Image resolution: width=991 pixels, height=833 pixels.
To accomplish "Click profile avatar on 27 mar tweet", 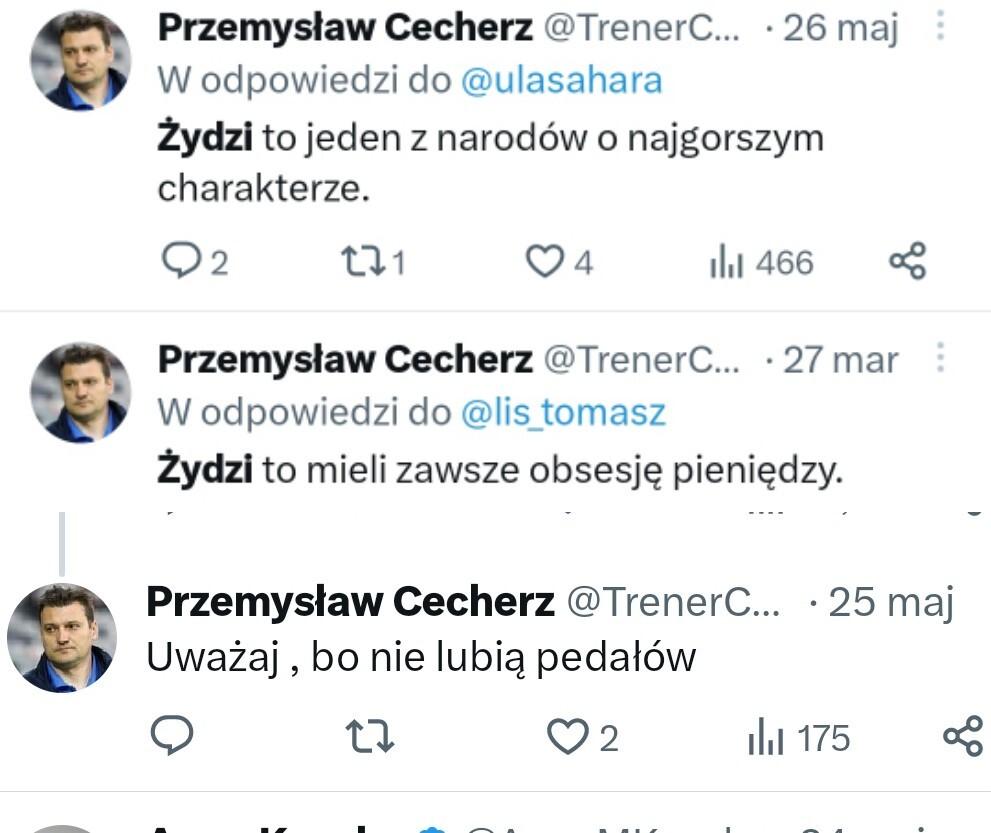I will point(80,392).
